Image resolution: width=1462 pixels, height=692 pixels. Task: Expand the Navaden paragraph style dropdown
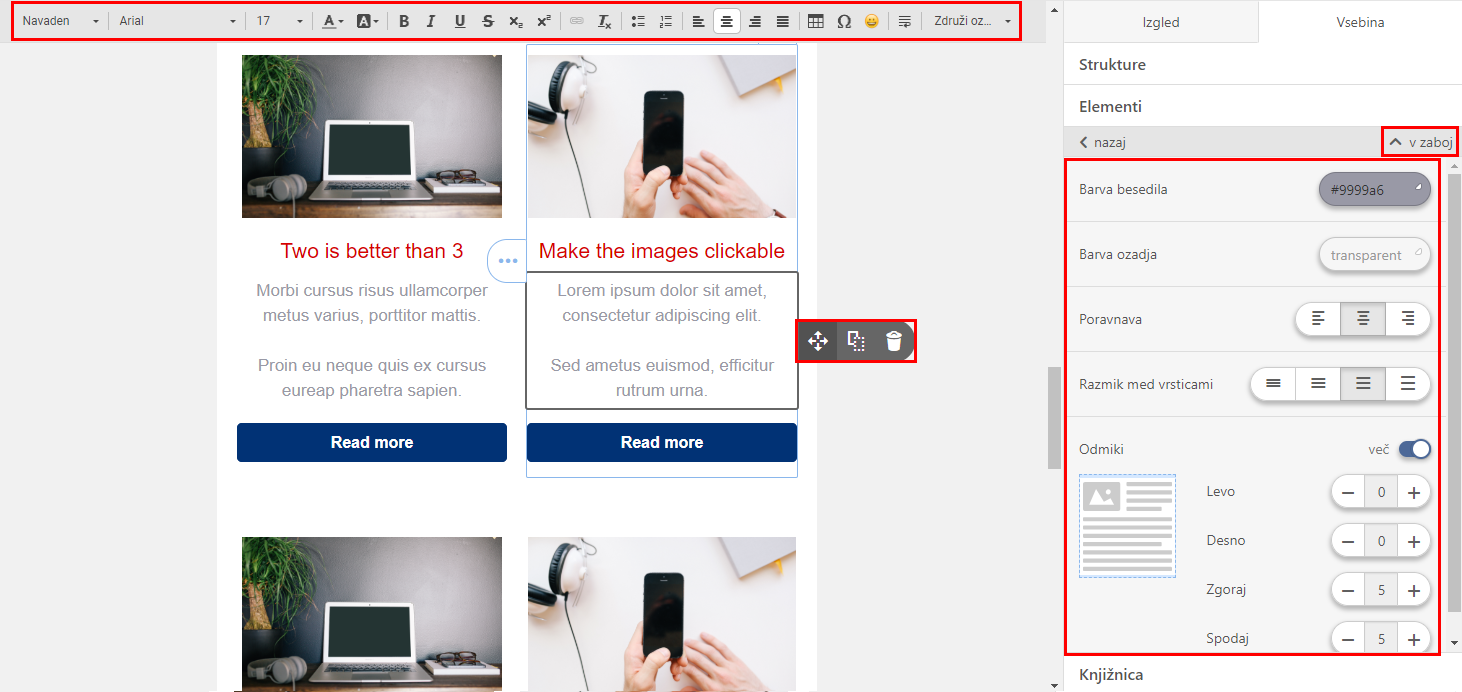click(x=60, y=21)
